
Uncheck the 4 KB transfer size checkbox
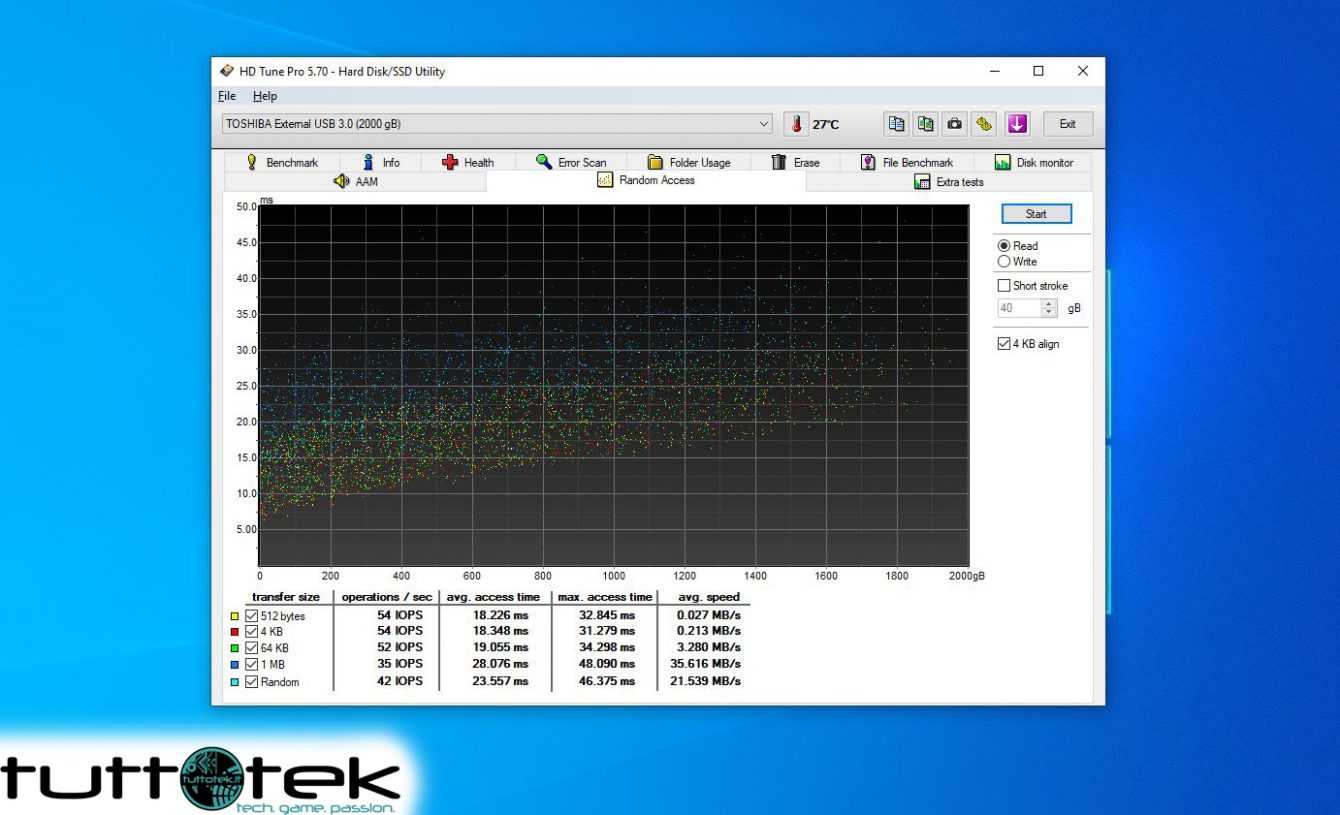coord(252,631)
